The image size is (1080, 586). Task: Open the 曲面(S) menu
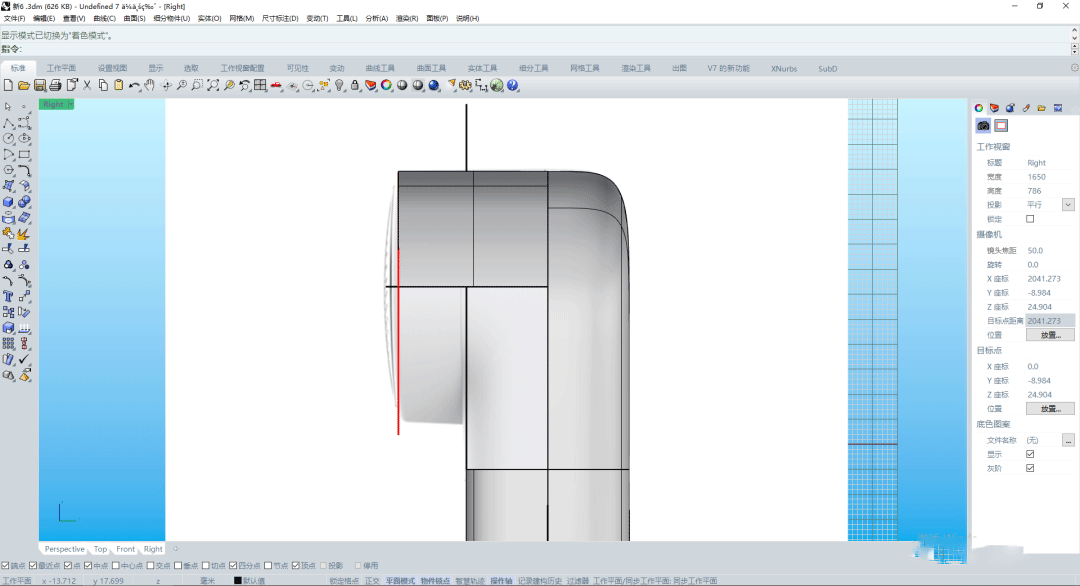coord(132,18)
